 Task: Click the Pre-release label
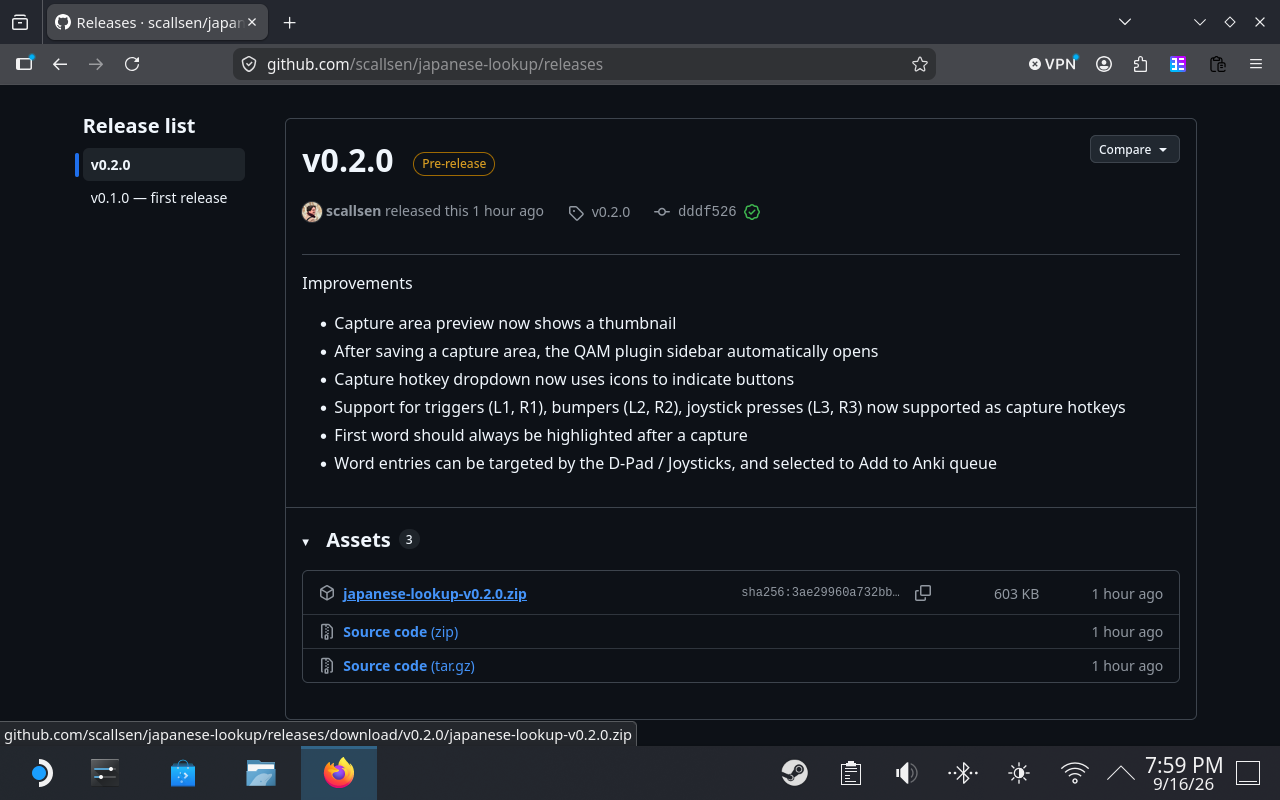pos(454,164)
